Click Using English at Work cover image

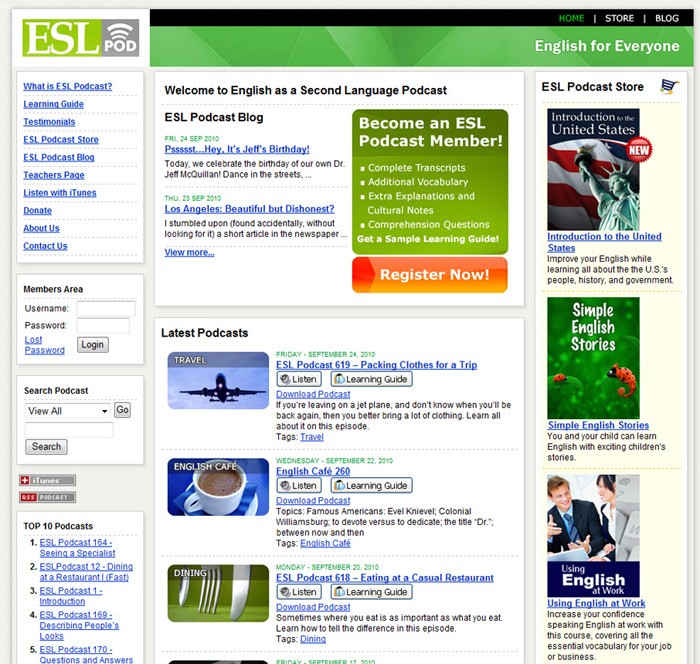point(593,536)
